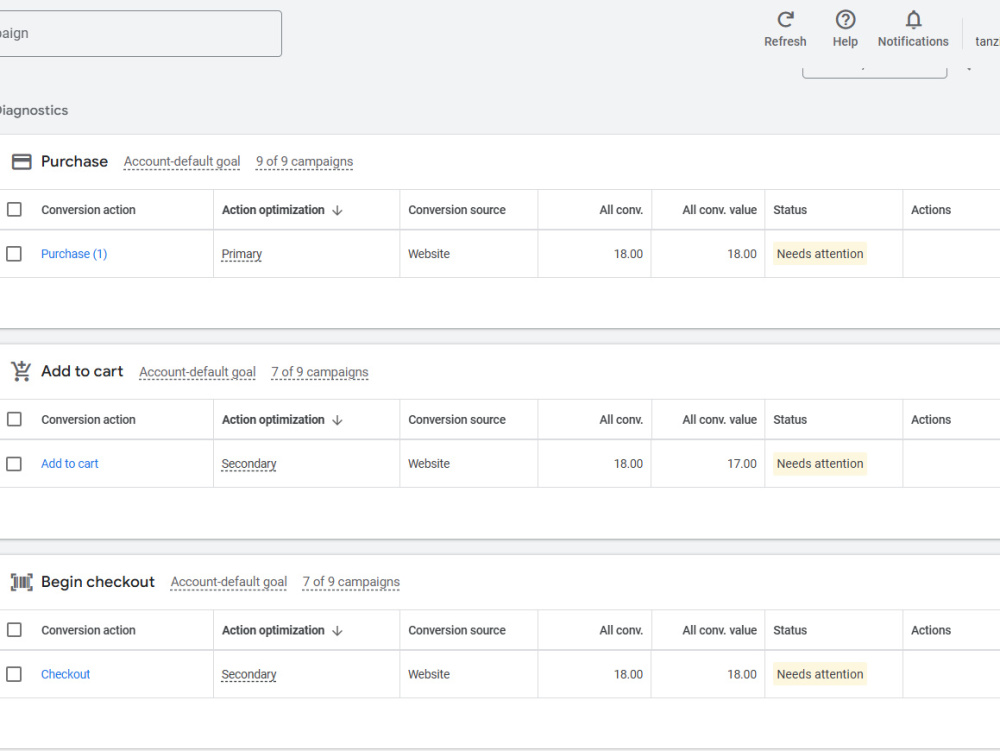
Task: Open the Help icon
Action: (x=845, y=20)
